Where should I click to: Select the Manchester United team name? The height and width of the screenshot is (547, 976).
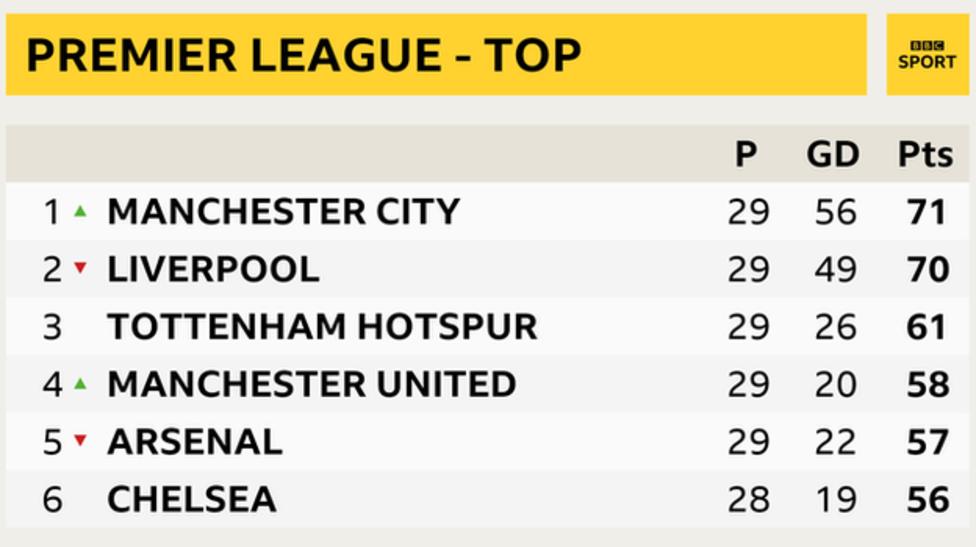311,384
